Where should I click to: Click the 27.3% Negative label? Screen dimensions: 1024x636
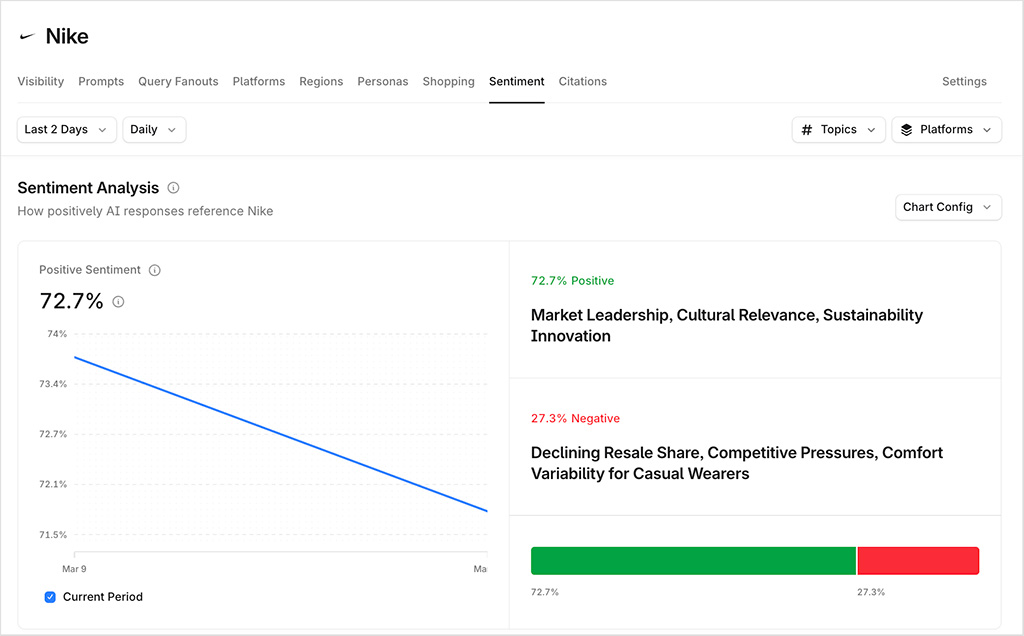pos(576,418)
